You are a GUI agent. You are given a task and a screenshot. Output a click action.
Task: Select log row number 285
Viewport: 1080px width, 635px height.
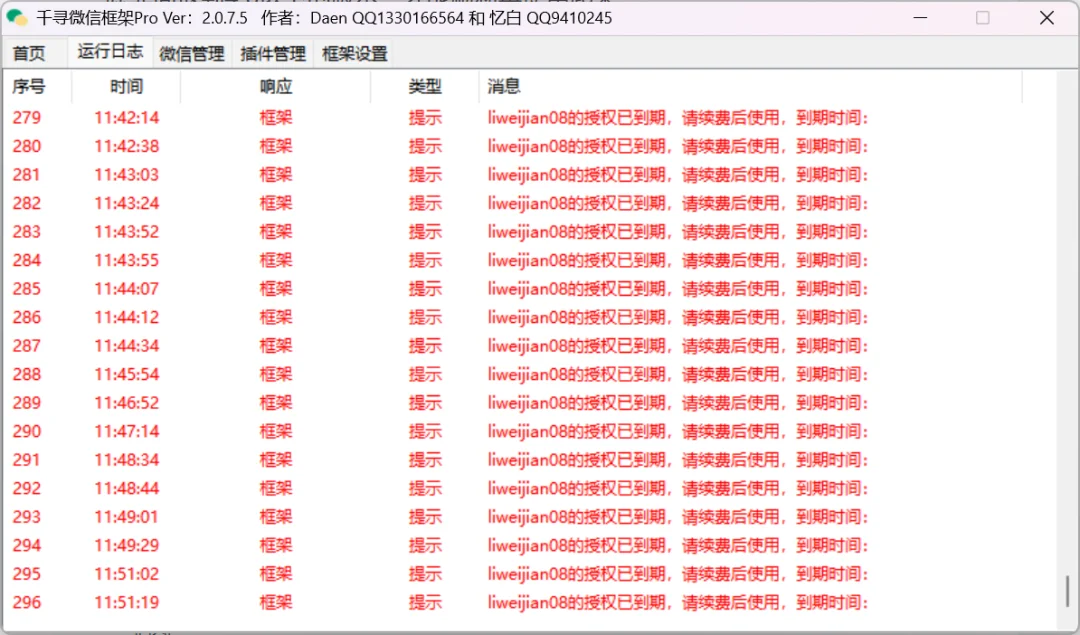[27, 289]
